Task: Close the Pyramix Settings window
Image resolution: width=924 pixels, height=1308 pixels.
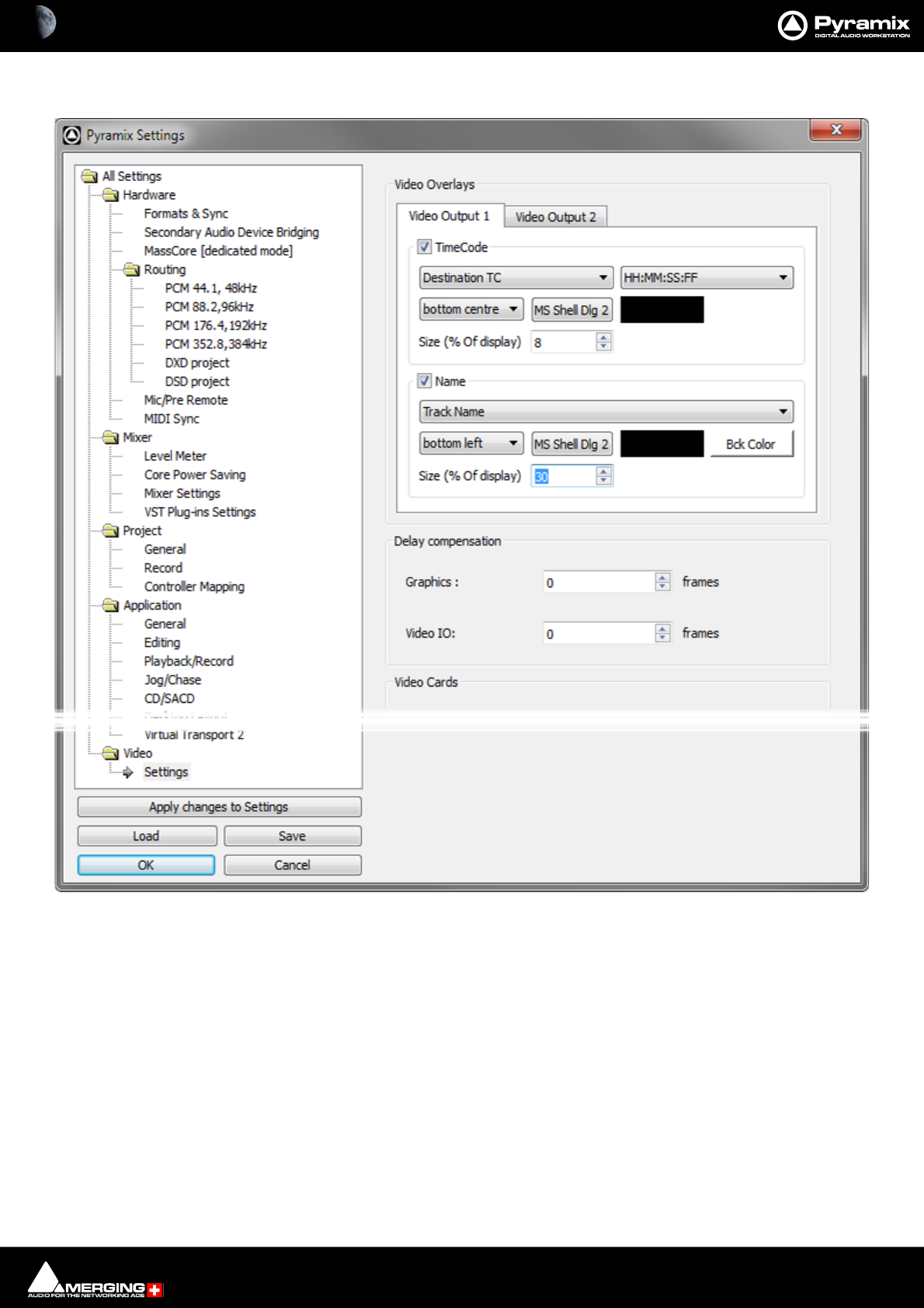Action: click(x=835, y=130)
